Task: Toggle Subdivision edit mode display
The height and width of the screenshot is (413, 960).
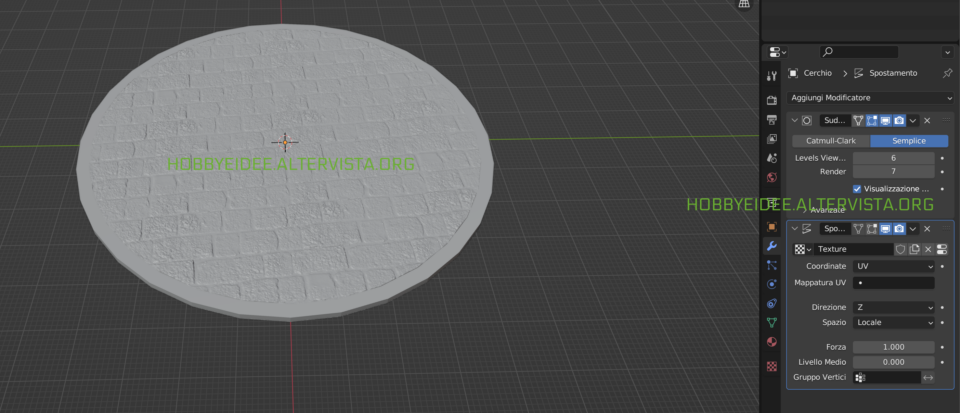Action: (x=872, y=121)
